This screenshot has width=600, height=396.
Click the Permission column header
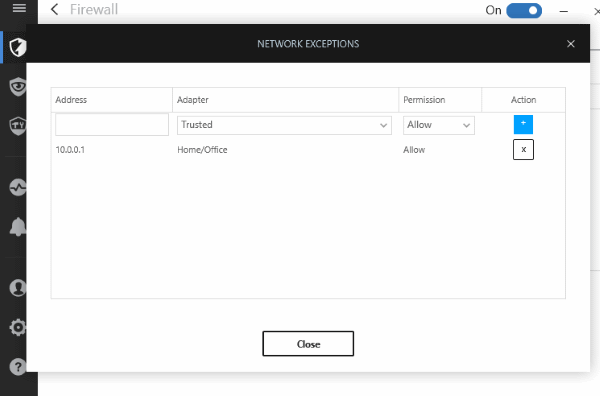(440, 100)
